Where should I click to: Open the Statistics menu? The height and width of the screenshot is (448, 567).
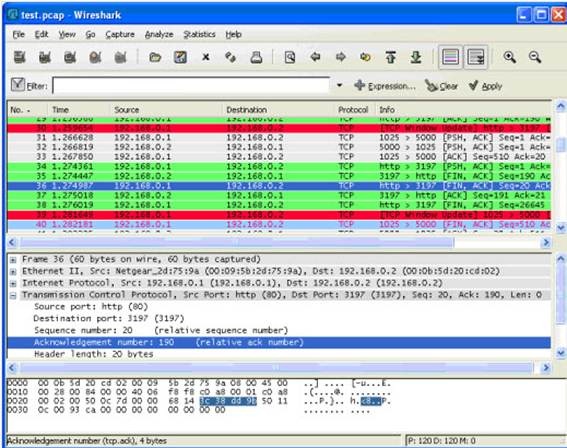click(200, 34)
